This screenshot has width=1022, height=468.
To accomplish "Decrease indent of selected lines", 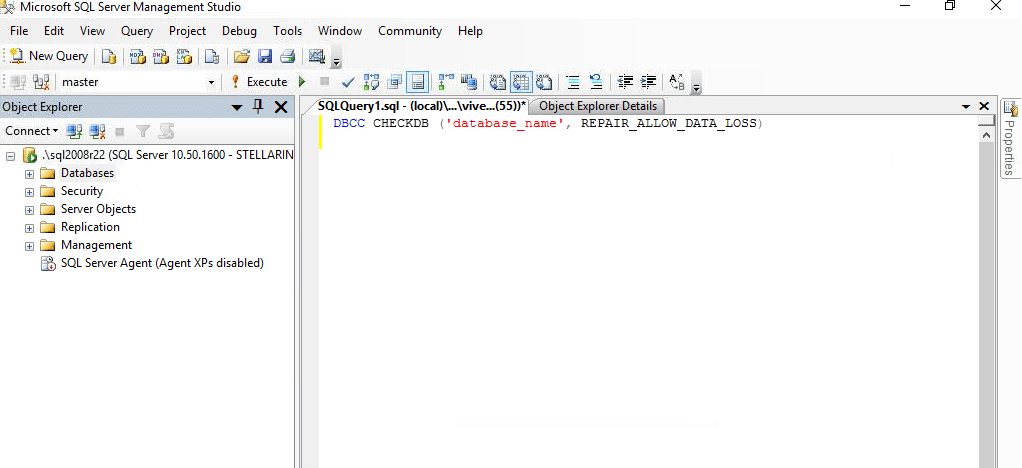I will (625, 82).
